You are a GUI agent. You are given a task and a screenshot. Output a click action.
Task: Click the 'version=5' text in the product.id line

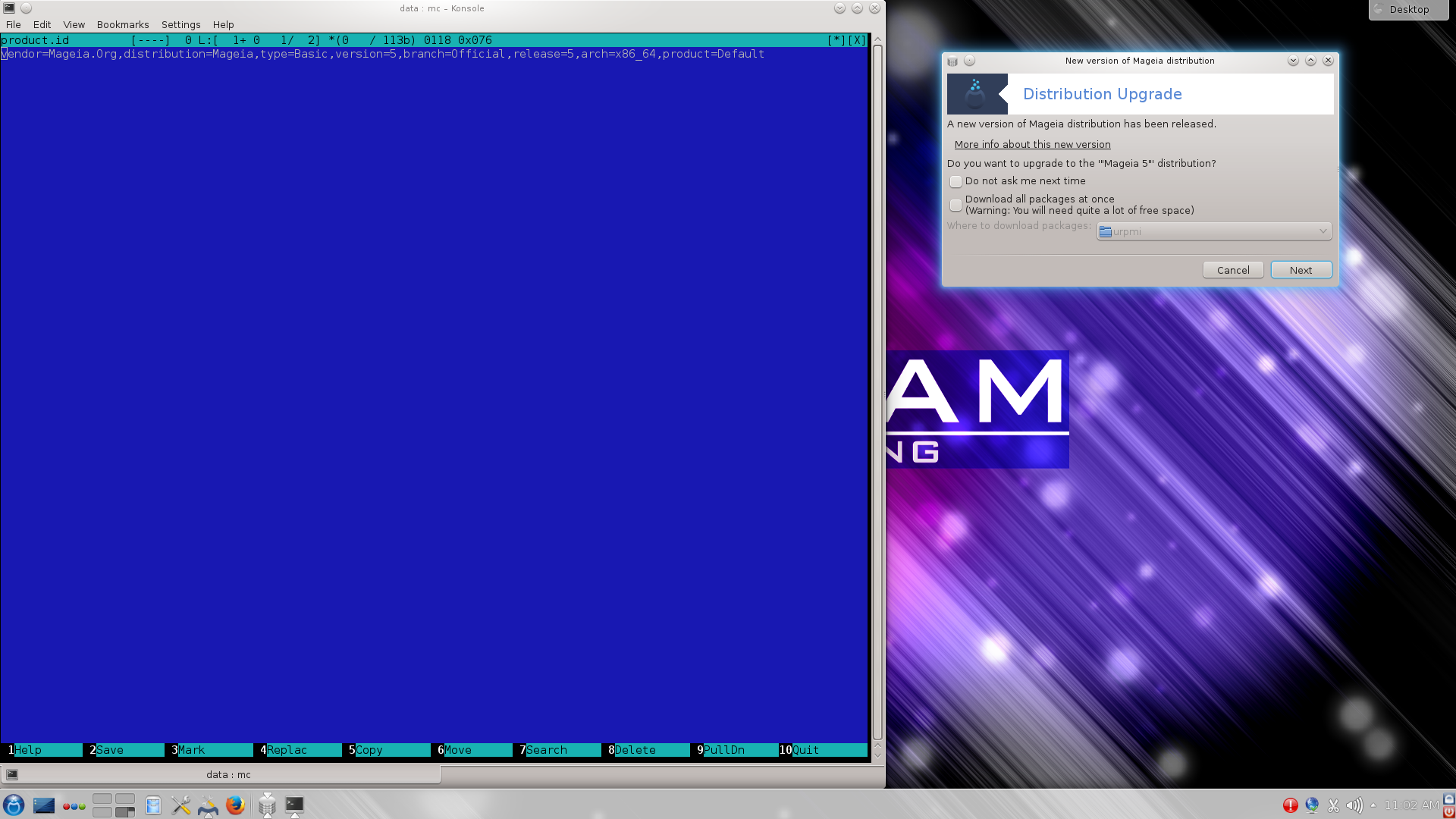pos(366,54)
